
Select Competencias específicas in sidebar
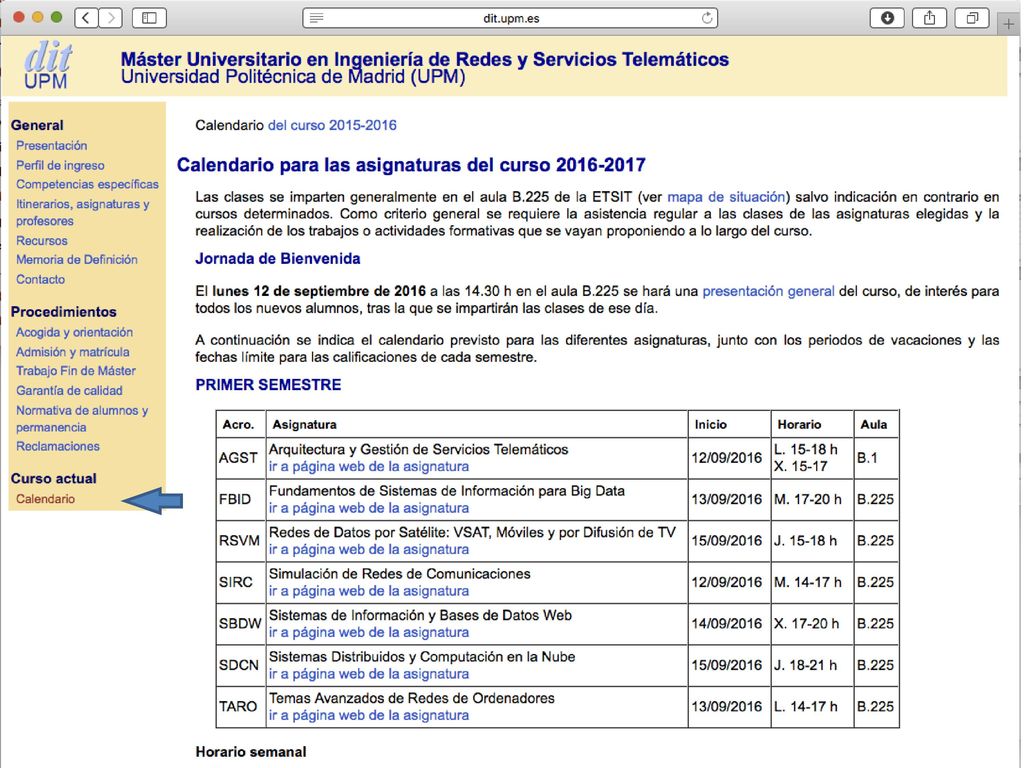point(88,184)
